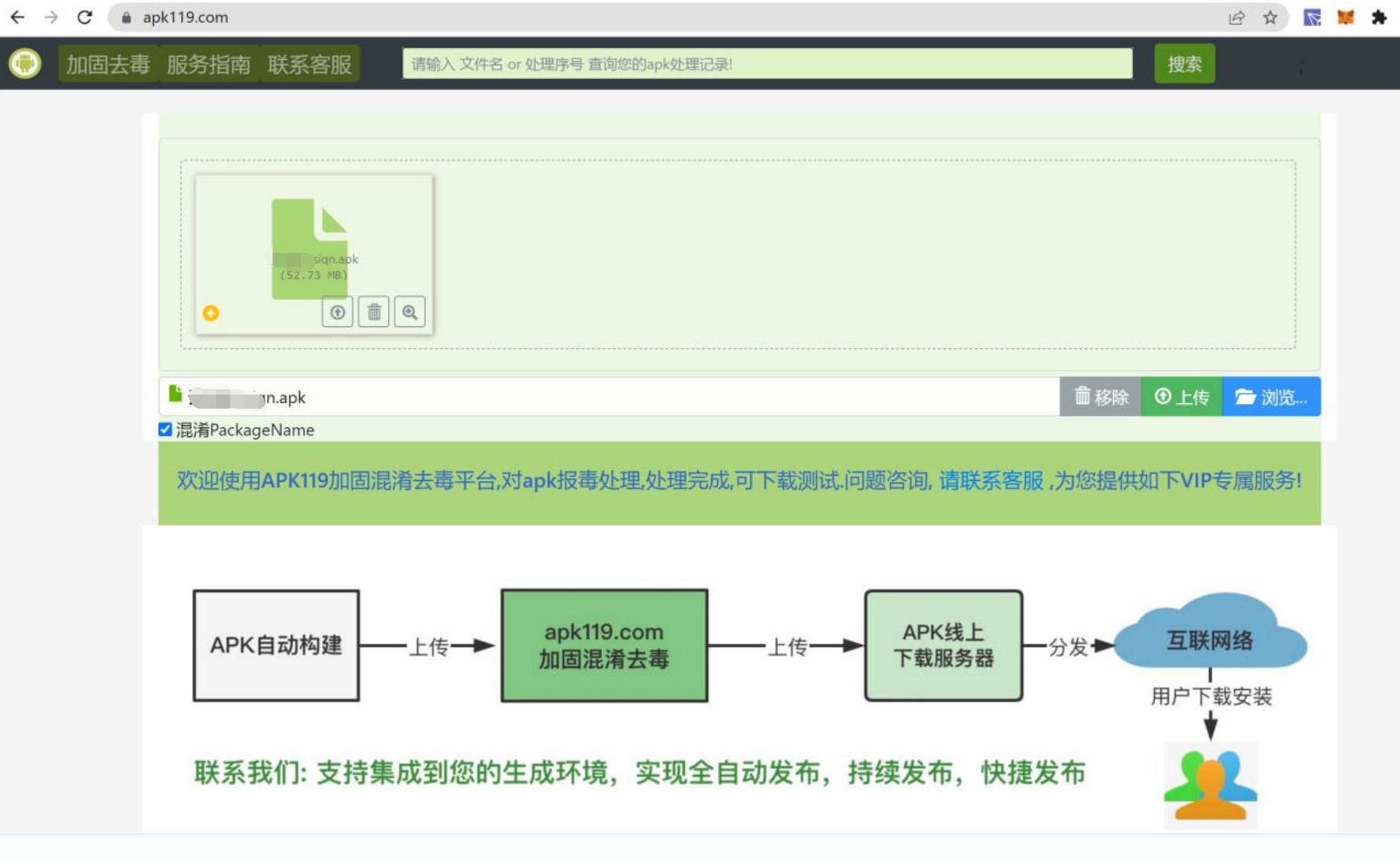Click the Android logo in the navbar
1400x863 pixels.
tap(26, 62)
